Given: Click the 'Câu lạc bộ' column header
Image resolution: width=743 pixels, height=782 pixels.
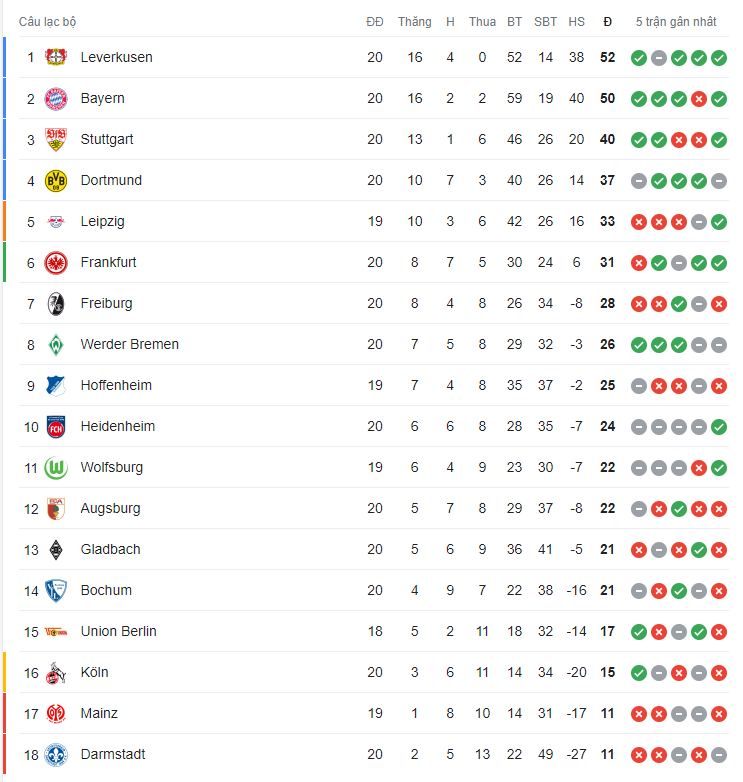Looking at the screenshot, I should tap(47, 22).
